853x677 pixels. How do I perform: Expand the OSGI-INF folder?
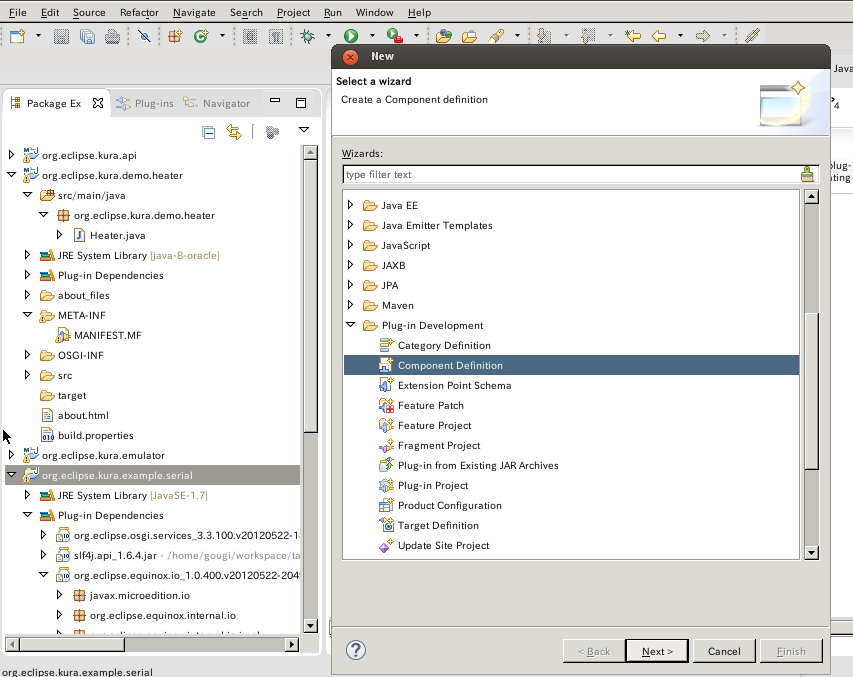(x=27, y=355)
